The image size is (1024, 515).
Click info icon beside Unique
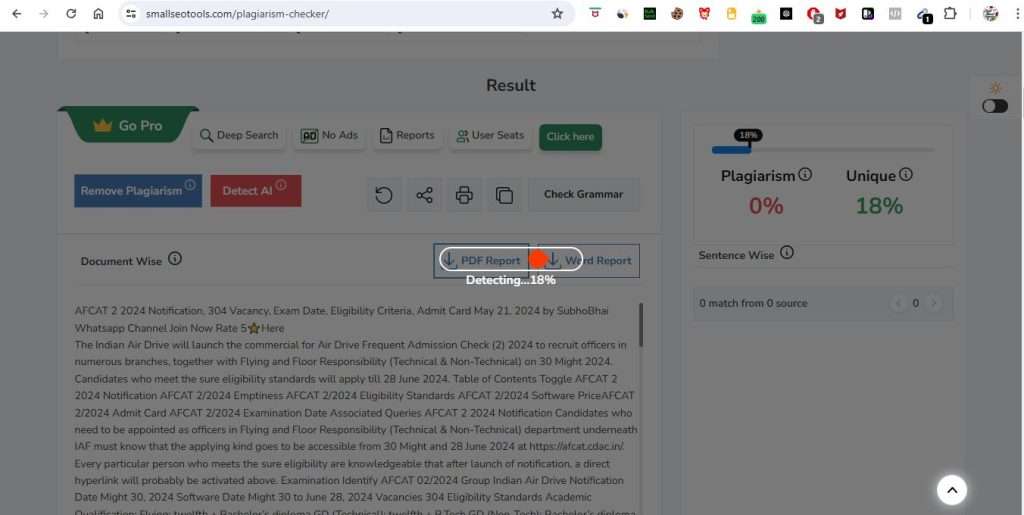tap(906, 174)
